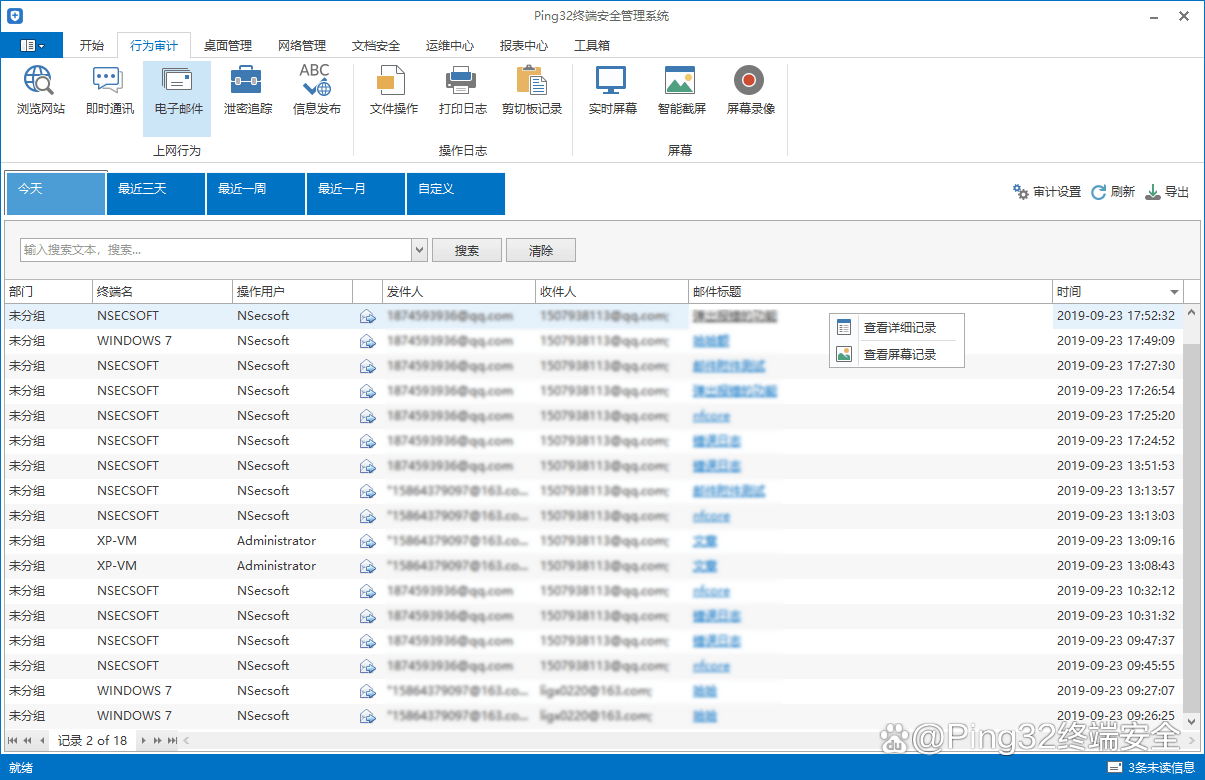Image resolution: width=1205 pixels, height=780 pixels.
Task: Click the mail icon in 17:52:32 row
Action: pos(367,316)
